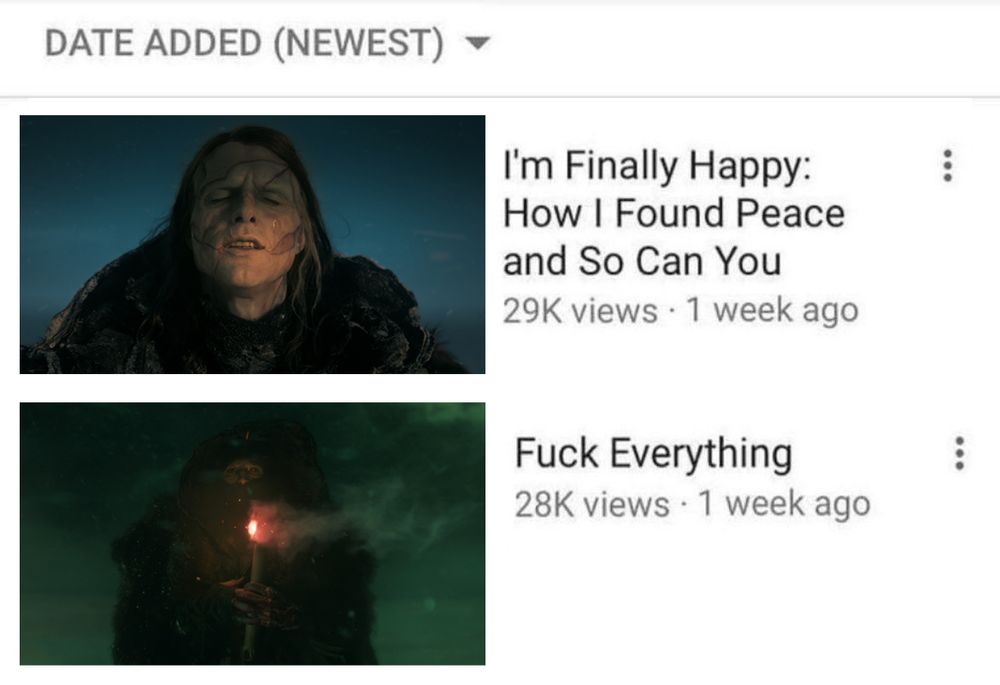Viewport: 1000px width, 685px height.
Task: Click the 'How I Found Peace' title line
Action: (x=674, y=213)
